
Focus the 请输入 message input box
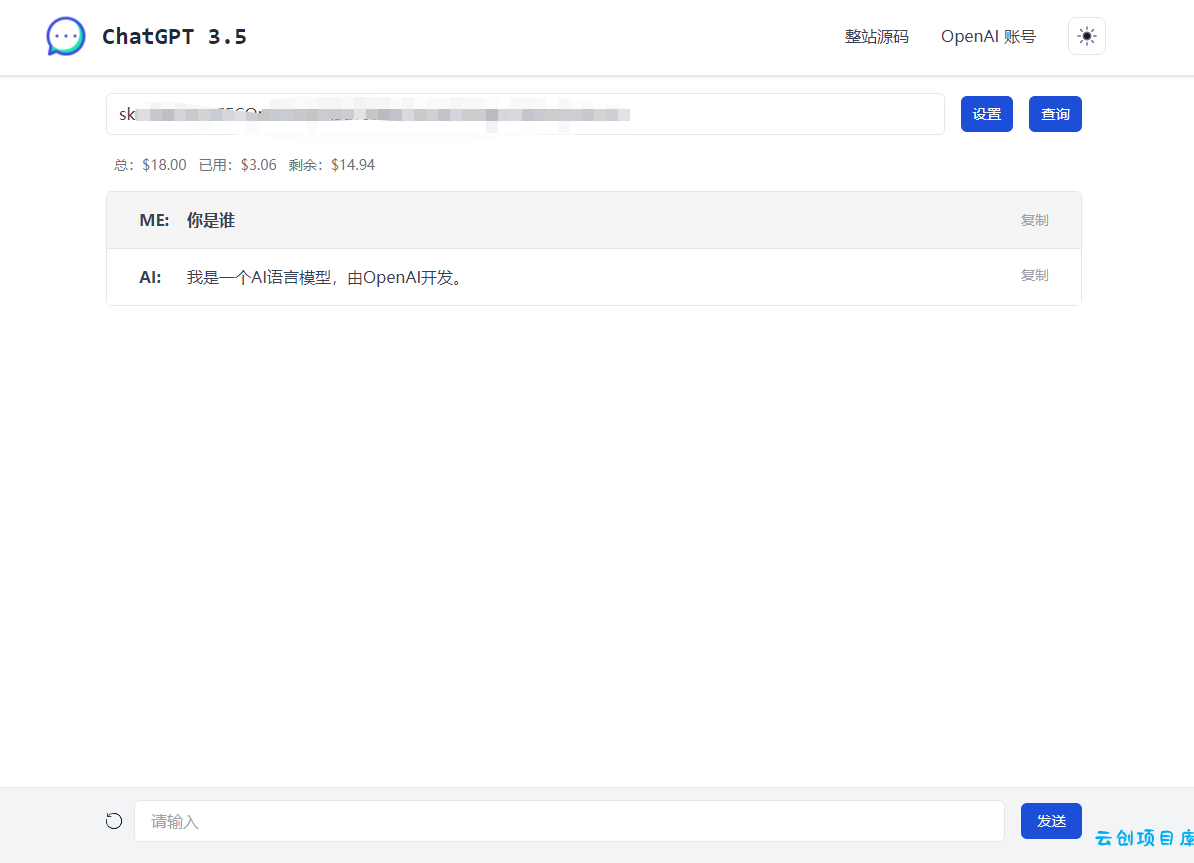(570, 821)
